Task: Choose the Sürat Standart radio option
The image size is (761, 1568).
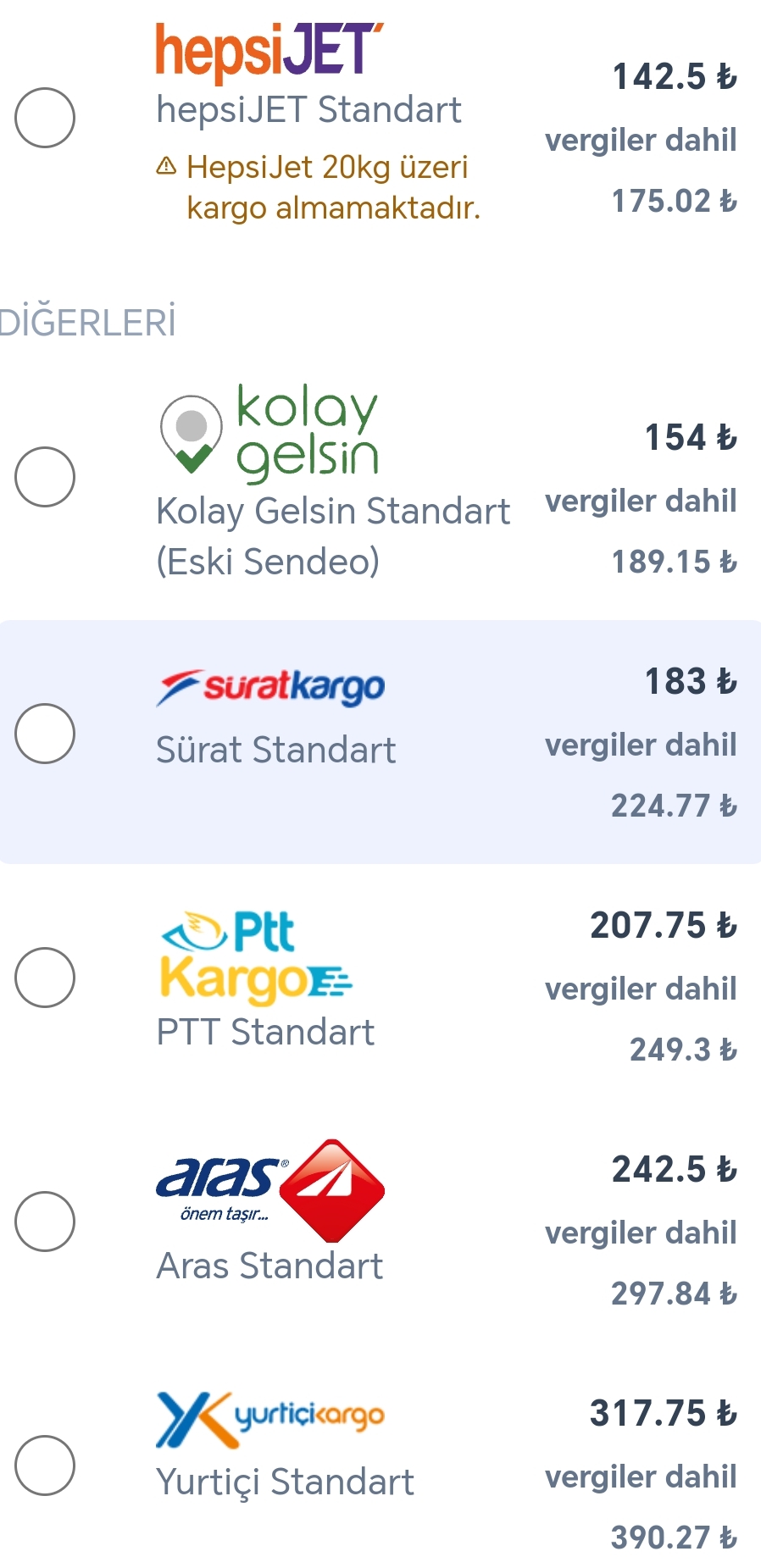Action: 45,734
